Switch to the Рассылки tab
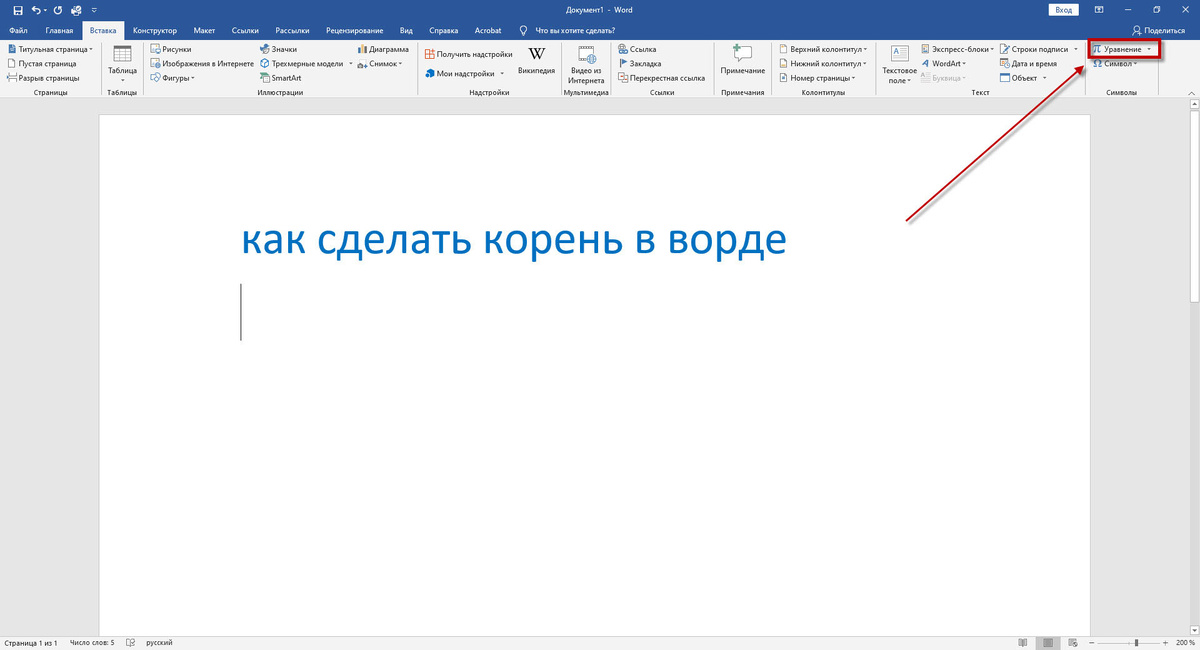Image resolution: width=1200 pixels, height=650 pixels. click(x=293, y=31)
